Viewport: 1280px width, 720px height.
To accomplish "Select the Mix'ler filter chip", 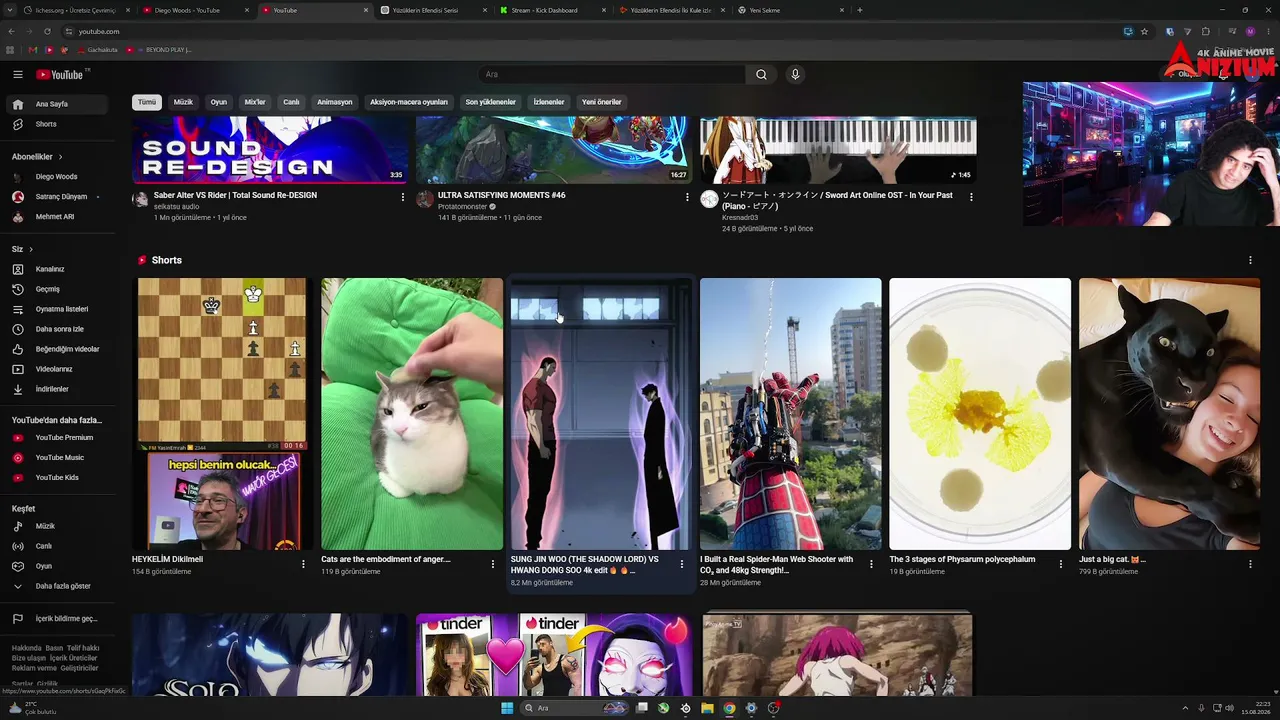I will [x=255, y=102].
